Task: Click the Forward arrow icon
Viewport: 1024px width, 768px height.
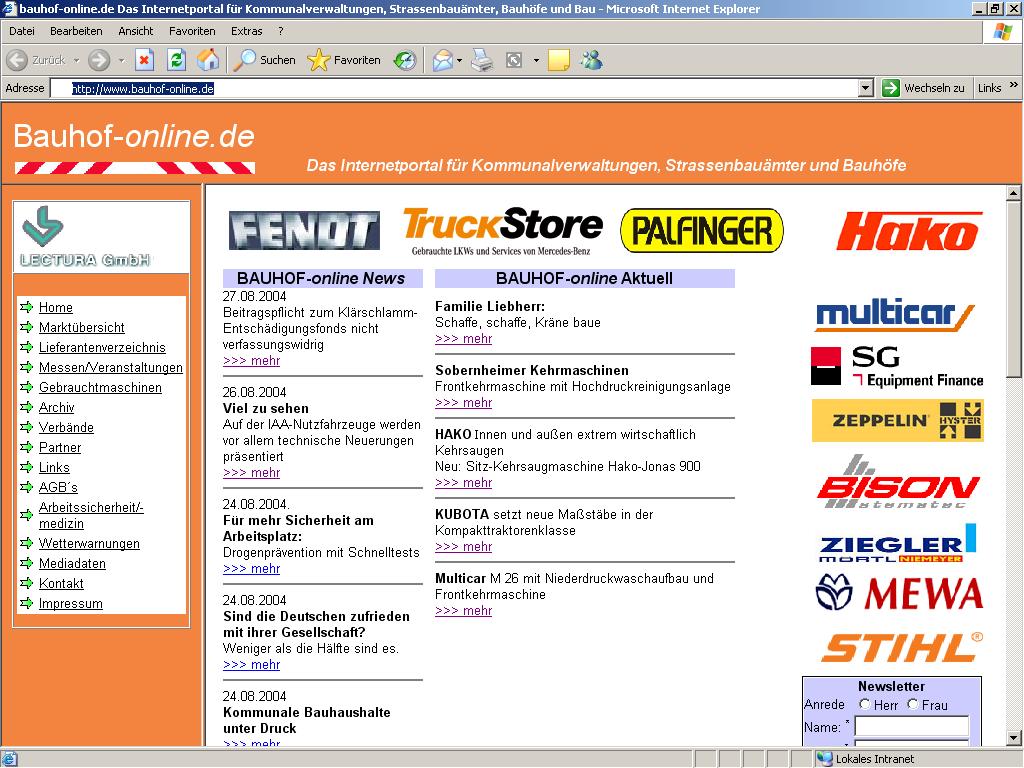Action: coord(99,60)
